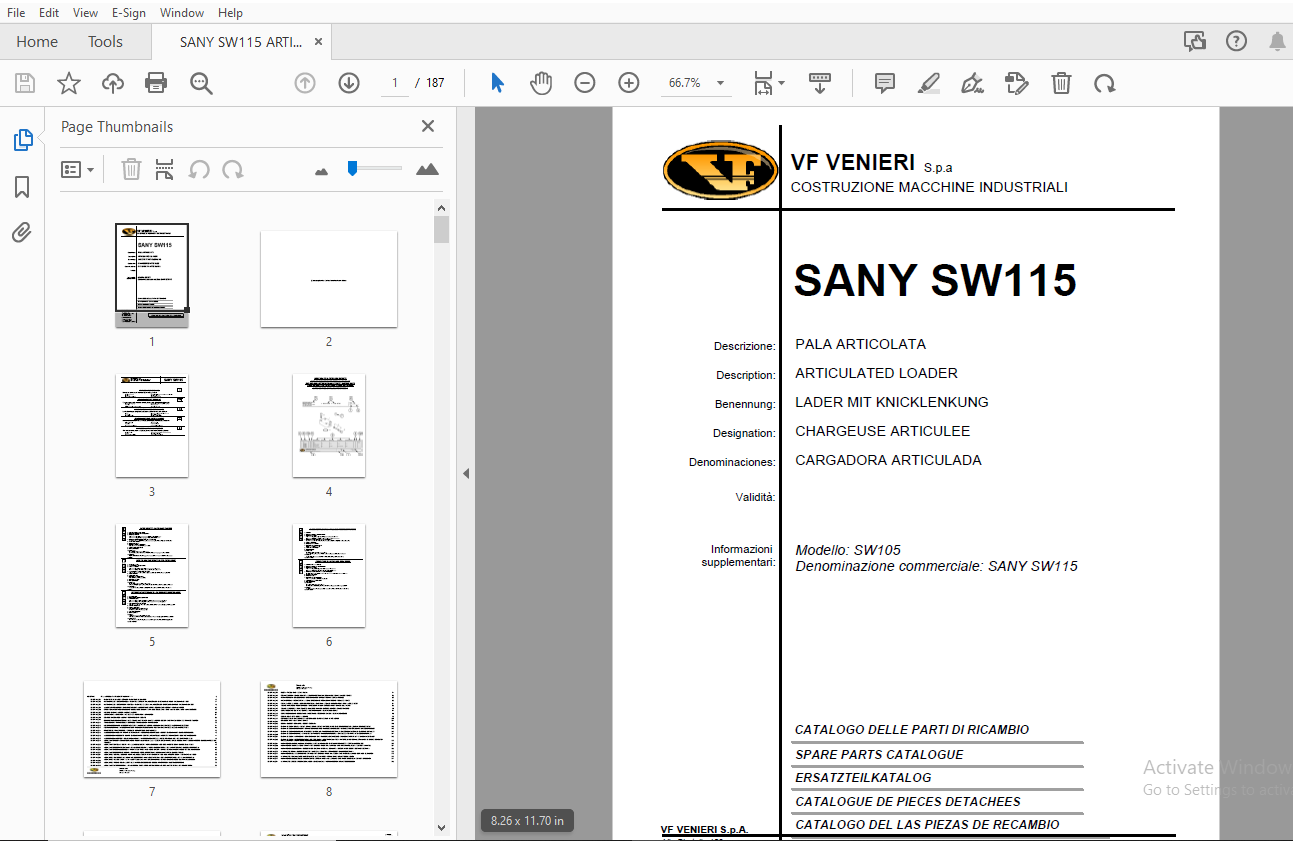The height and width of the screenshot is (841, 1293).
Task: Click the scrolling mode keyboard icon
Action: click(820, 83)
